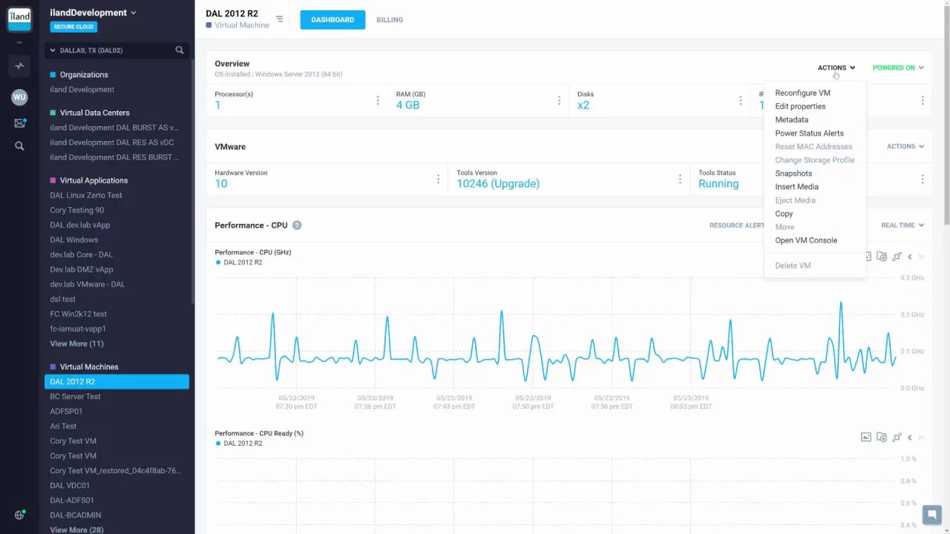Choose Metadata from Actions menu

791,119
